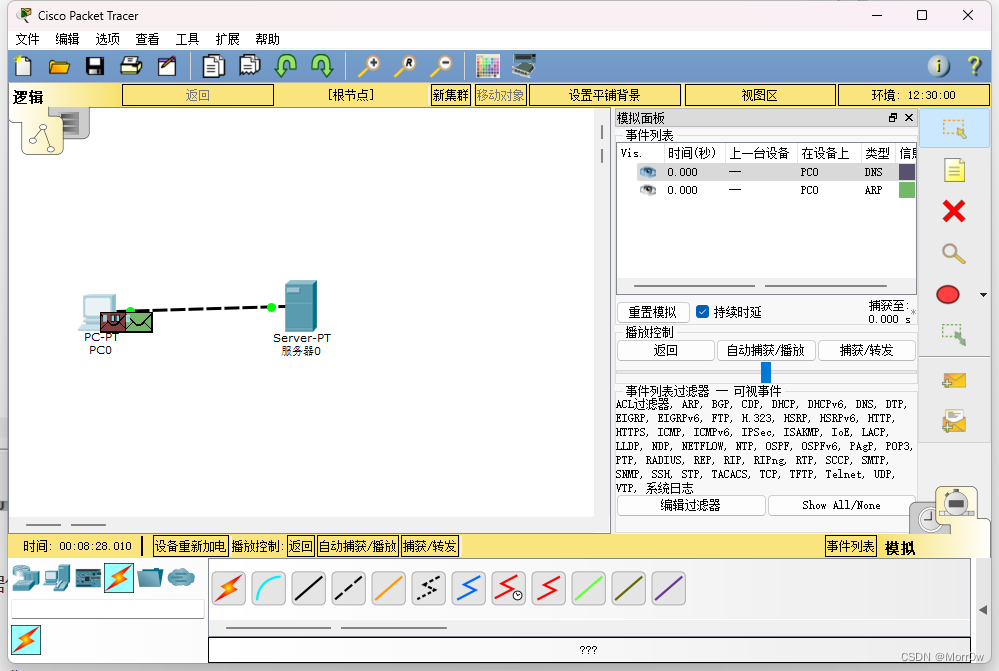Choose the Resize Shape tool
The height and width of the screenshot is (671, 999).
pos(954,334)
